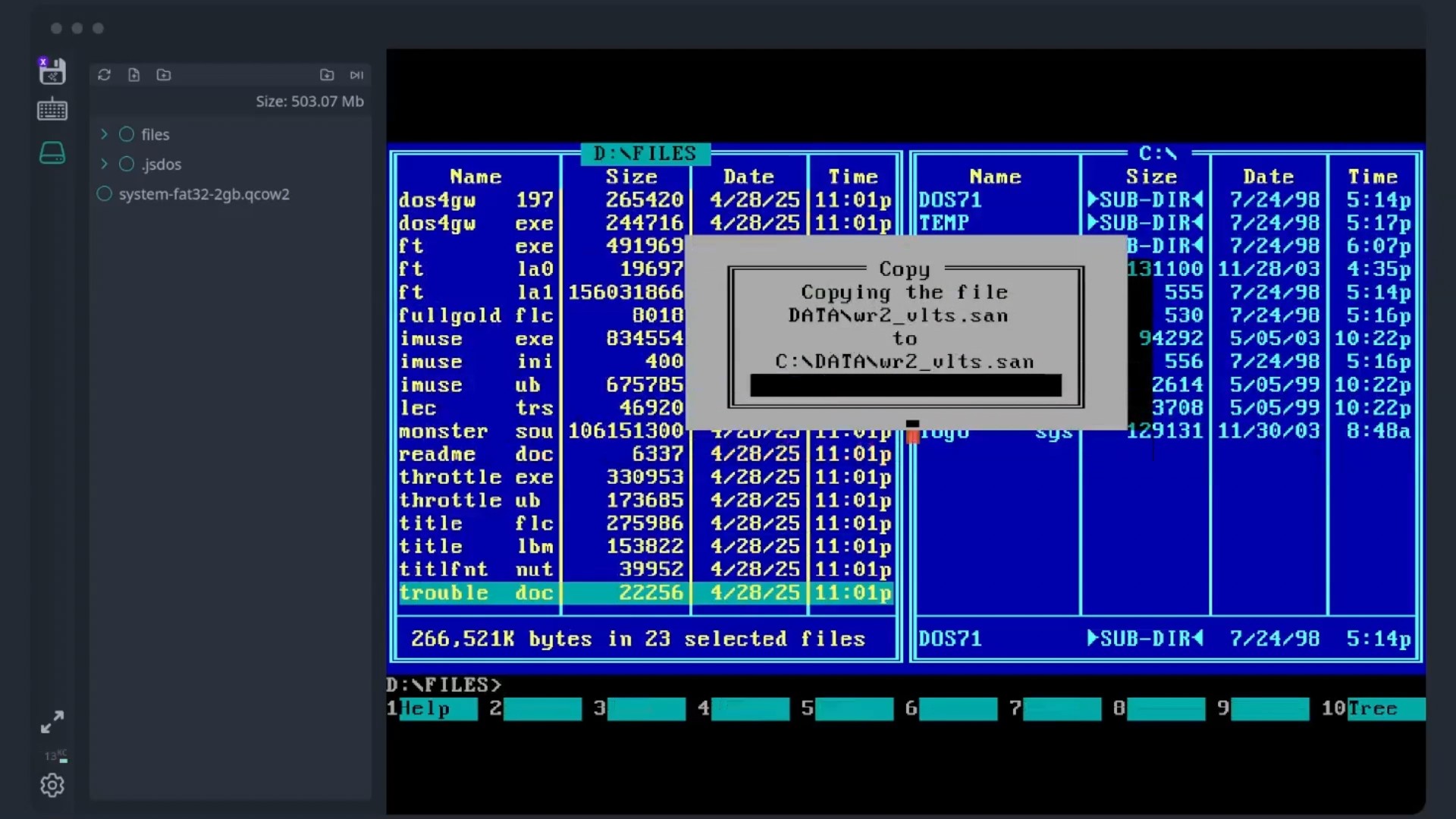1456x819 pixels.
Task: Select the TEMP directory in C:\ panel
Action: (1166, 223)
